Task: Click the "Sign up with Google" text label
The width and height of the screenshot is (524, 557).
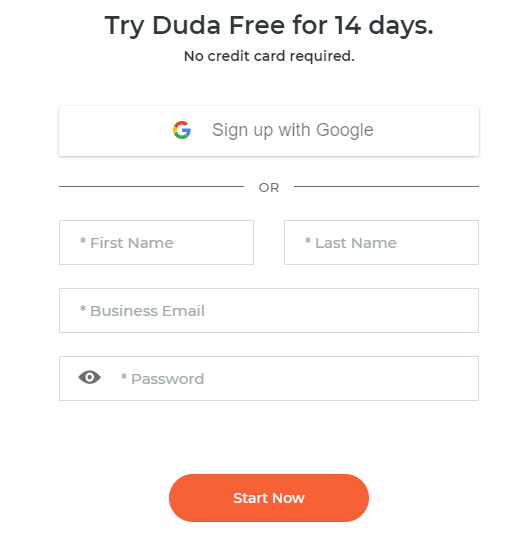Action: 293,130
